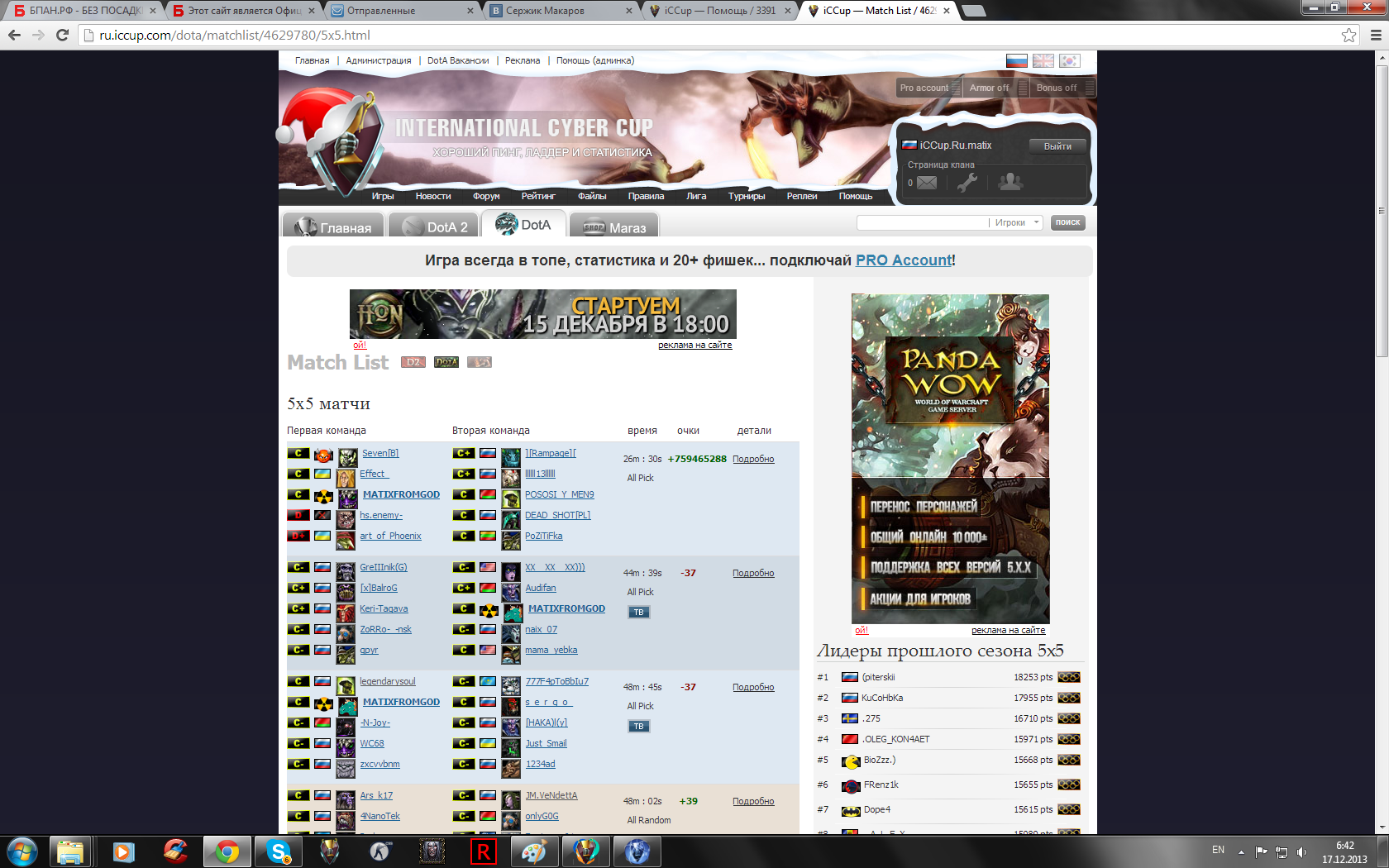Image resolution: width=1389 pixels, height=868 pixels.
Task: Open the Chrome menu button
Action: [1376, 35]
